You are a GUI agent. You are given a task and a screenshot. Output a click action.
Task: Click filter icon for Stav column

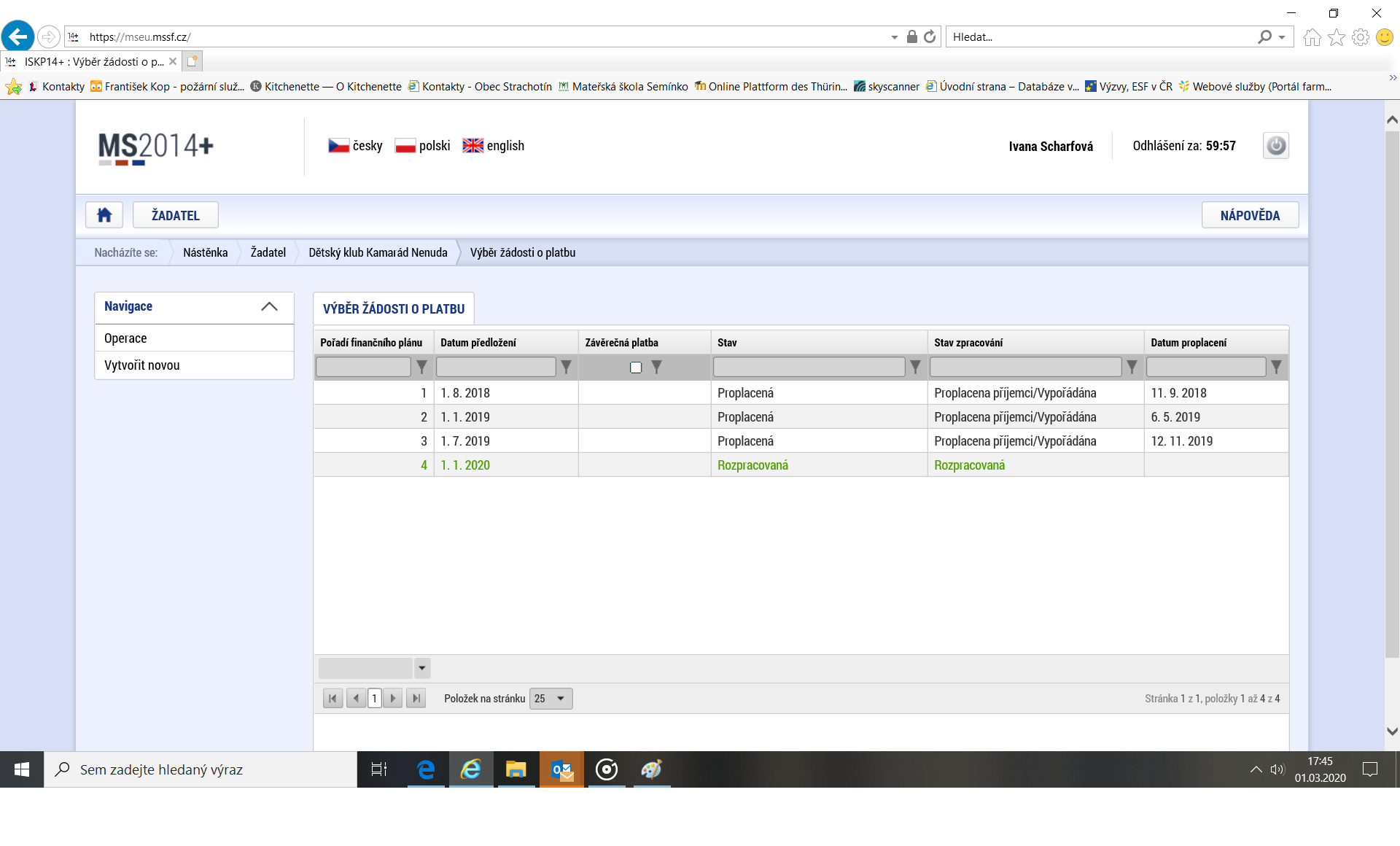click(915, 367)
